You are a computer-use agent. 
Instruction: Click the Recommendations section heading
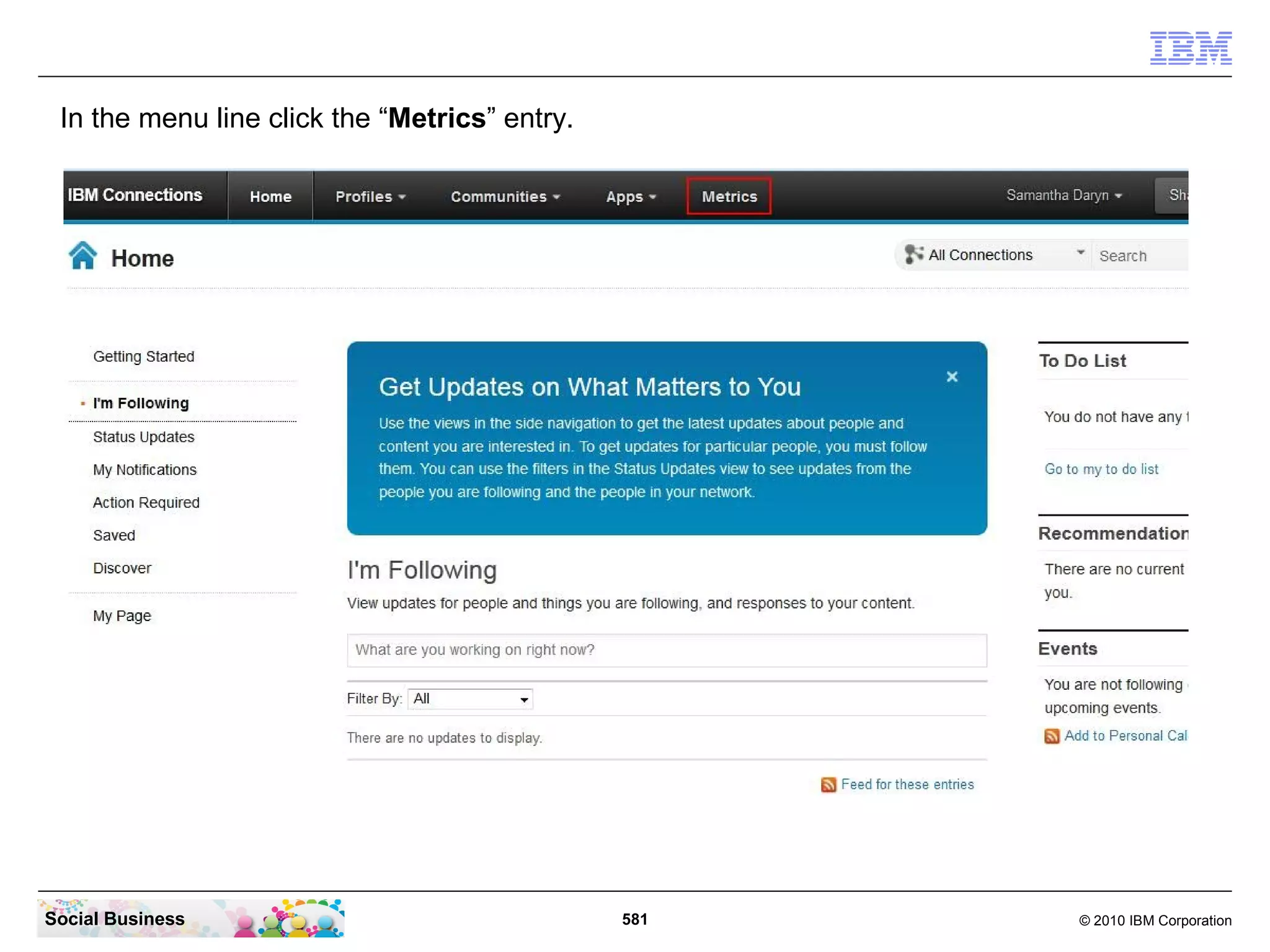tap(1113, 534)
